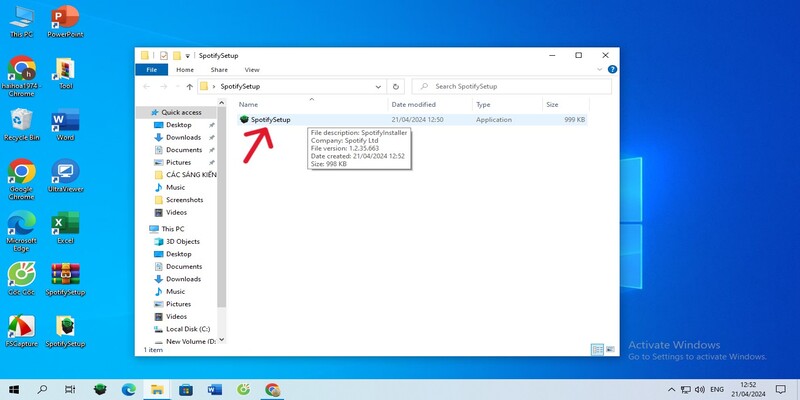Viewport: 800px width, 400px height.
Task: Open the recent locations dropdown
Action: (x=178, y=87)
